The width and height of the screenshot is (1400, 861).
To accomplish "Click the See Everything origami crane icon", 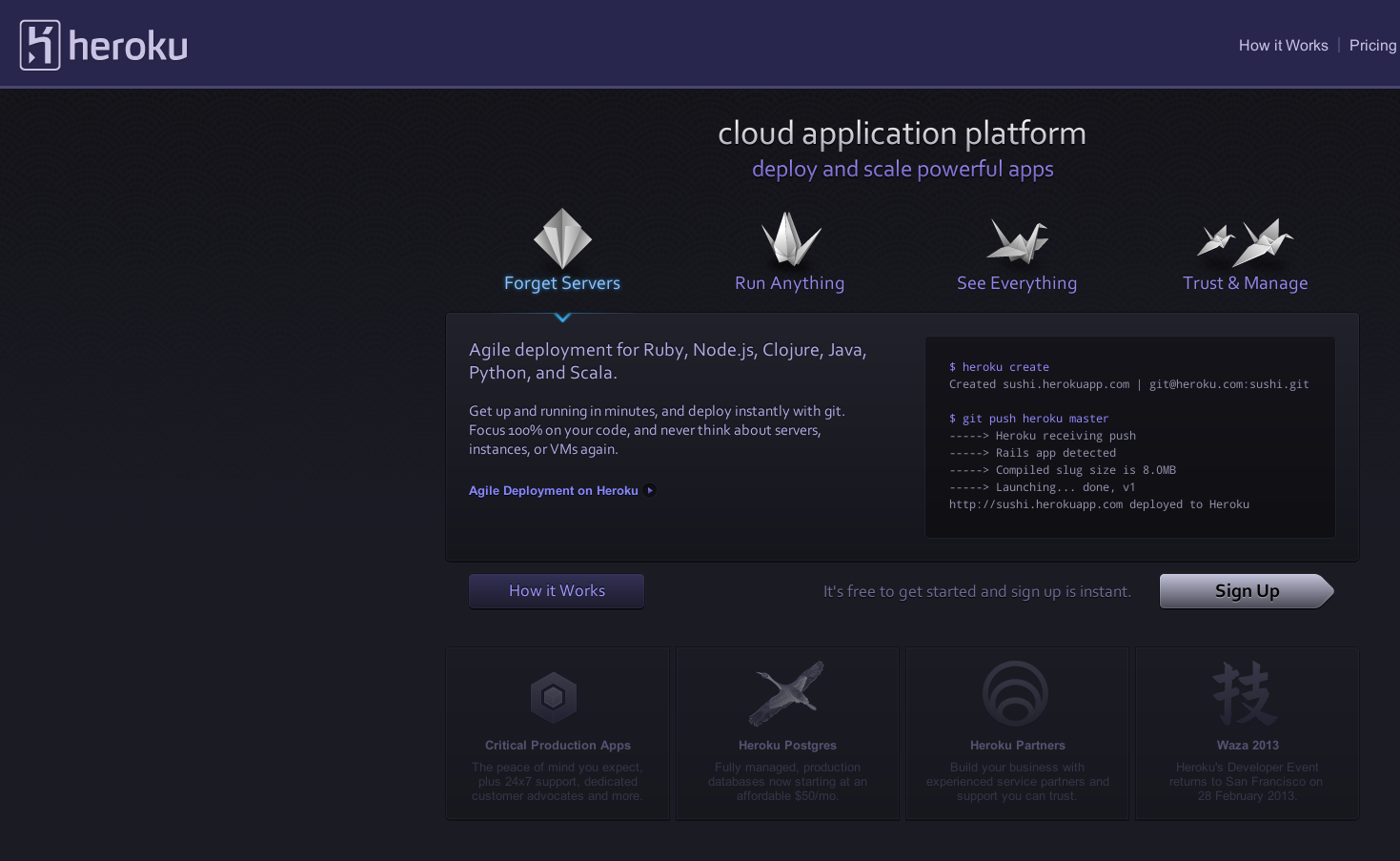I will click(x=1017, y=240).
